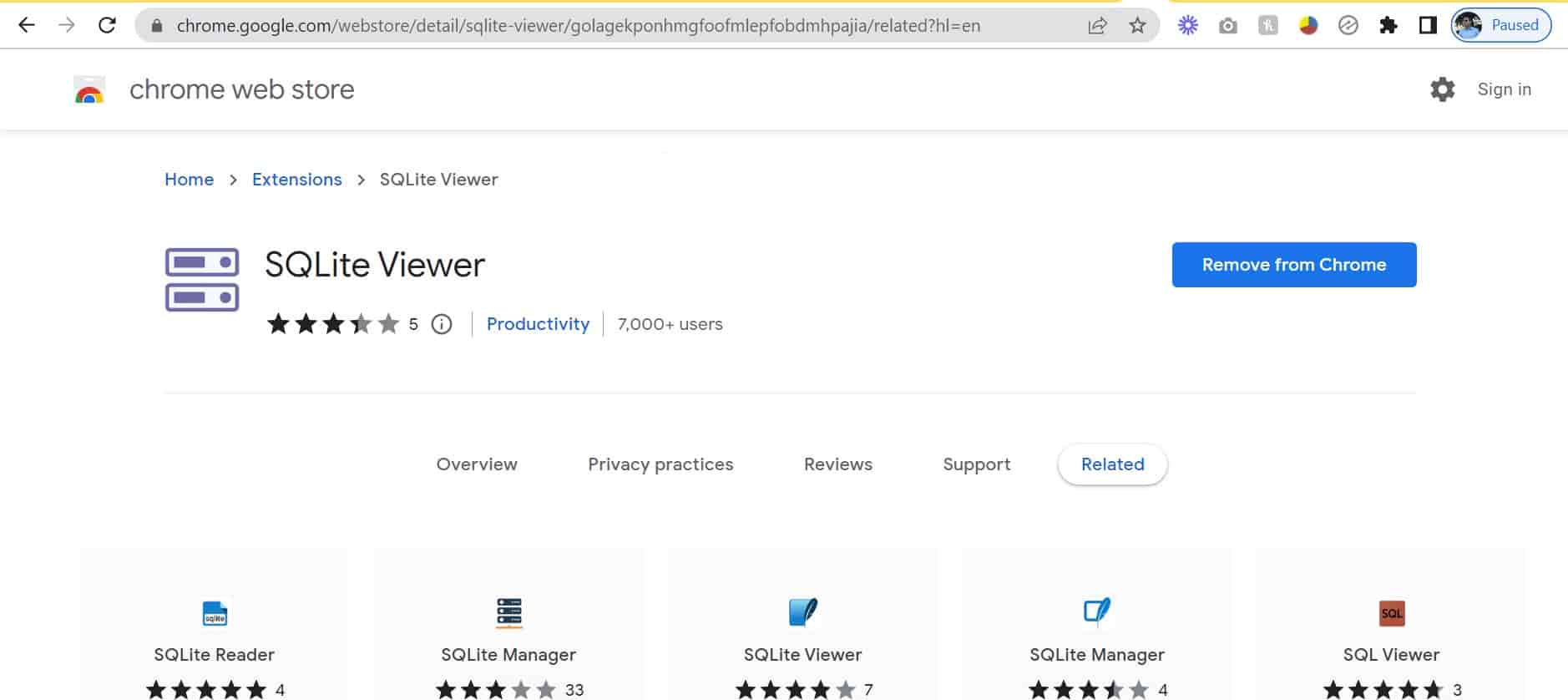
Task: Click the SQLite Manager icon with 4 ratings
Action: click(x=1097, y=612)
